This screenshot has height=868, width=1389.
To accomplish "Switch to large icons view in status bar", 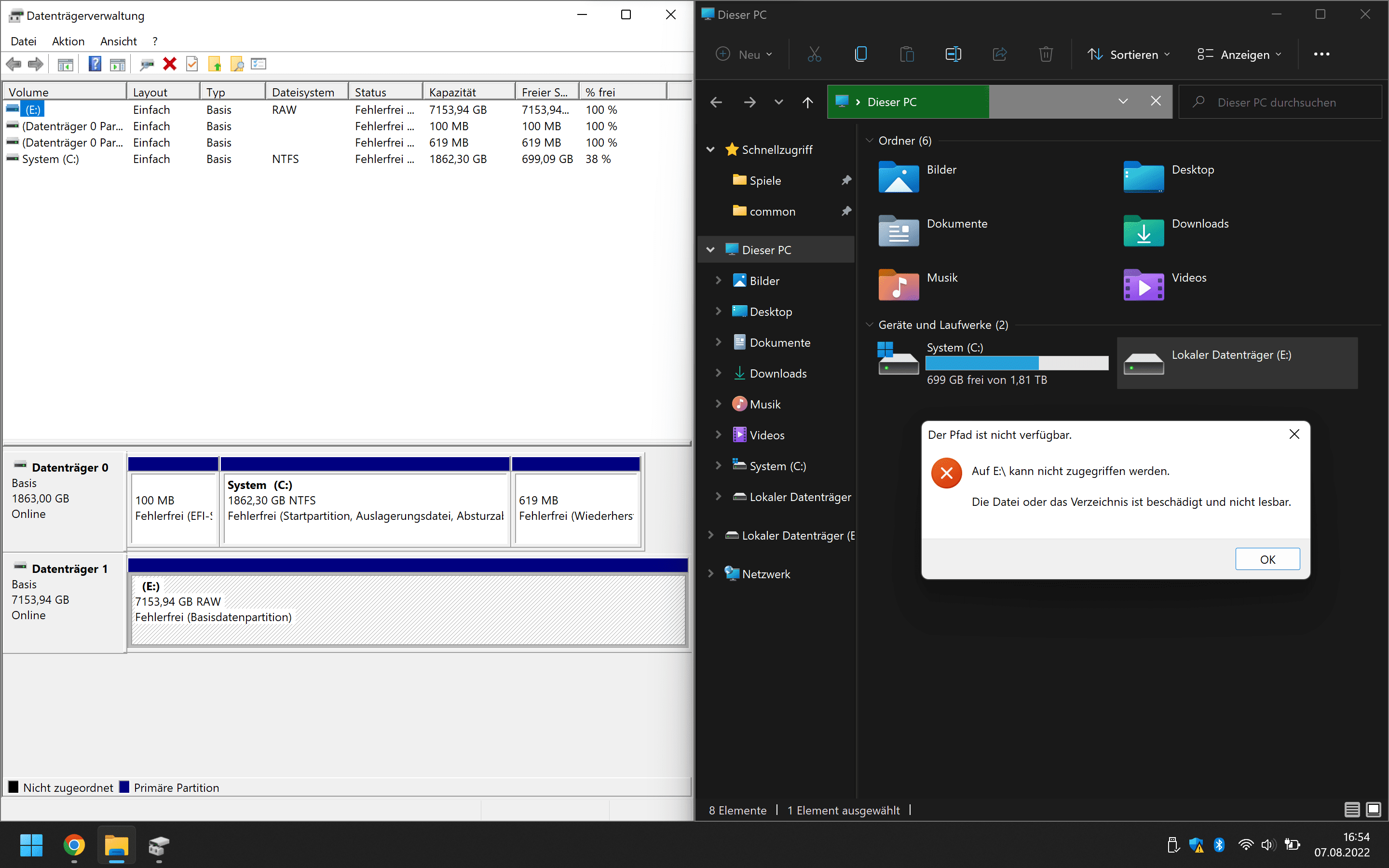I will 1374,810.
